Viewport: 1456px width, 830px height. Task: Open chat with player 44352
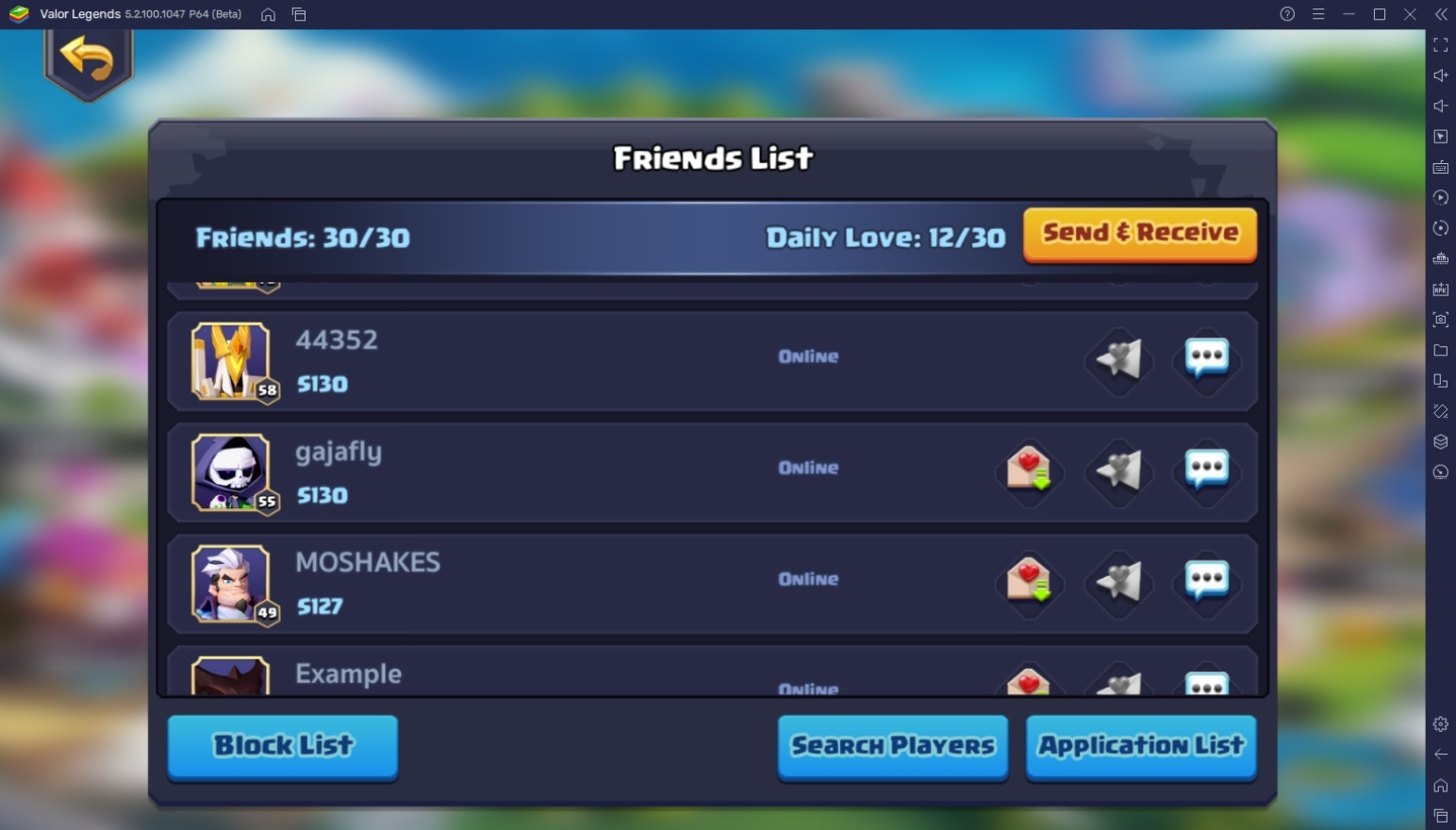point(1207,358)
